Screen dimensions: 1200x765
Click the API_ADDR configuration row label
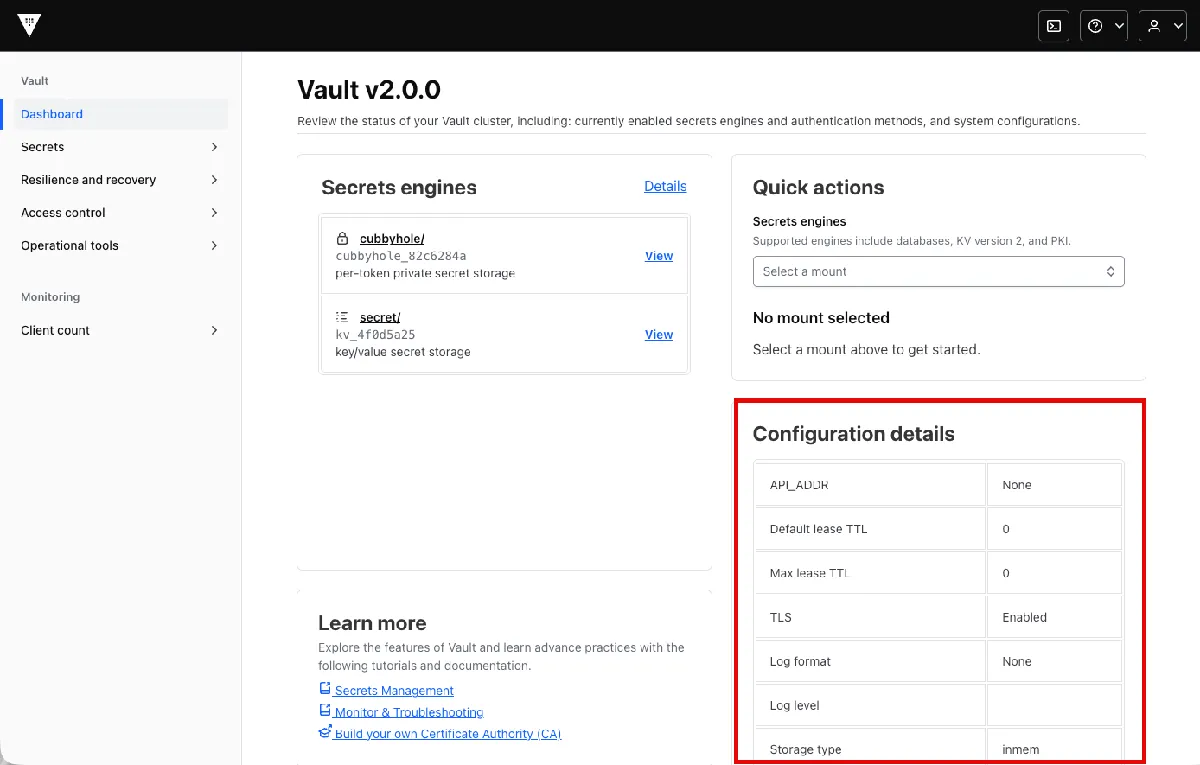point(799,485)
